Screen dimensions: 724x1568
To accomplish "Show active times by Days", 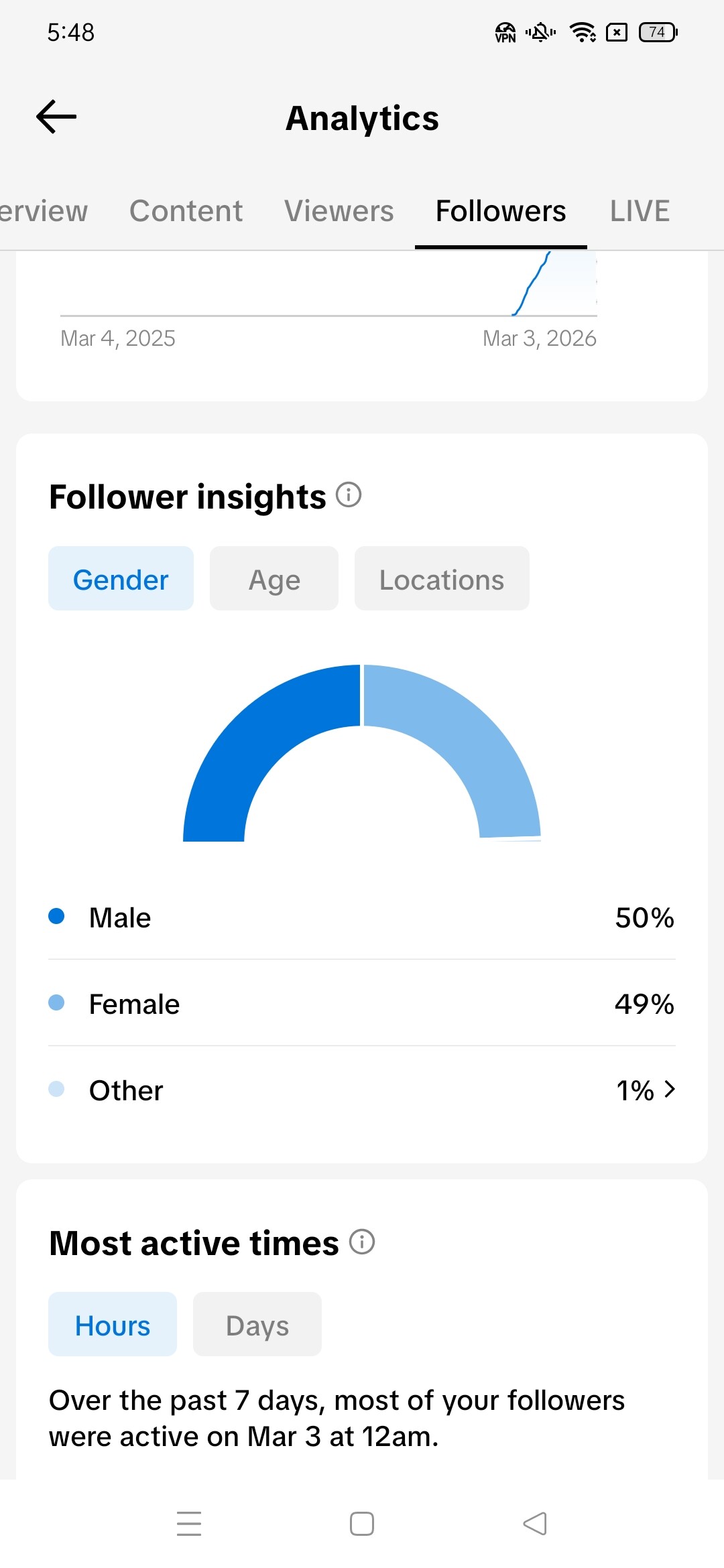I will pos(257,1325).
